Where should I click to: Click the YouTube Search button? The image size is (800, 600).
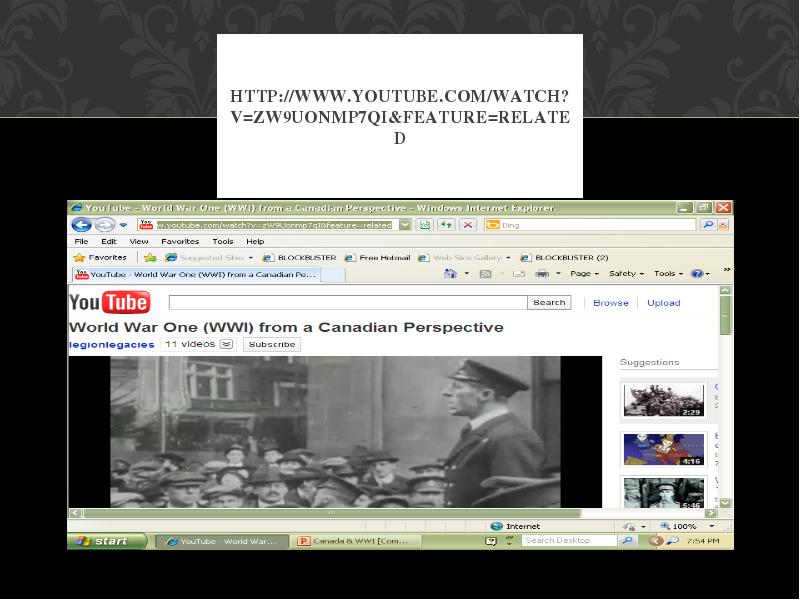(549, 303)
